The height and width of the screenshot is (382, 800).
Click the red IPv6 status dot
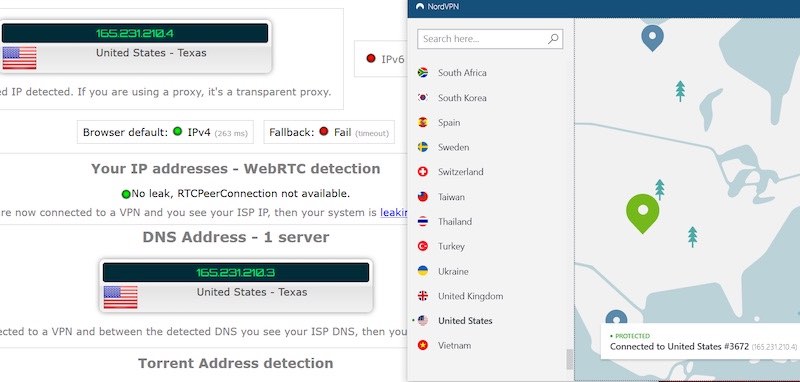pos(371,58)
